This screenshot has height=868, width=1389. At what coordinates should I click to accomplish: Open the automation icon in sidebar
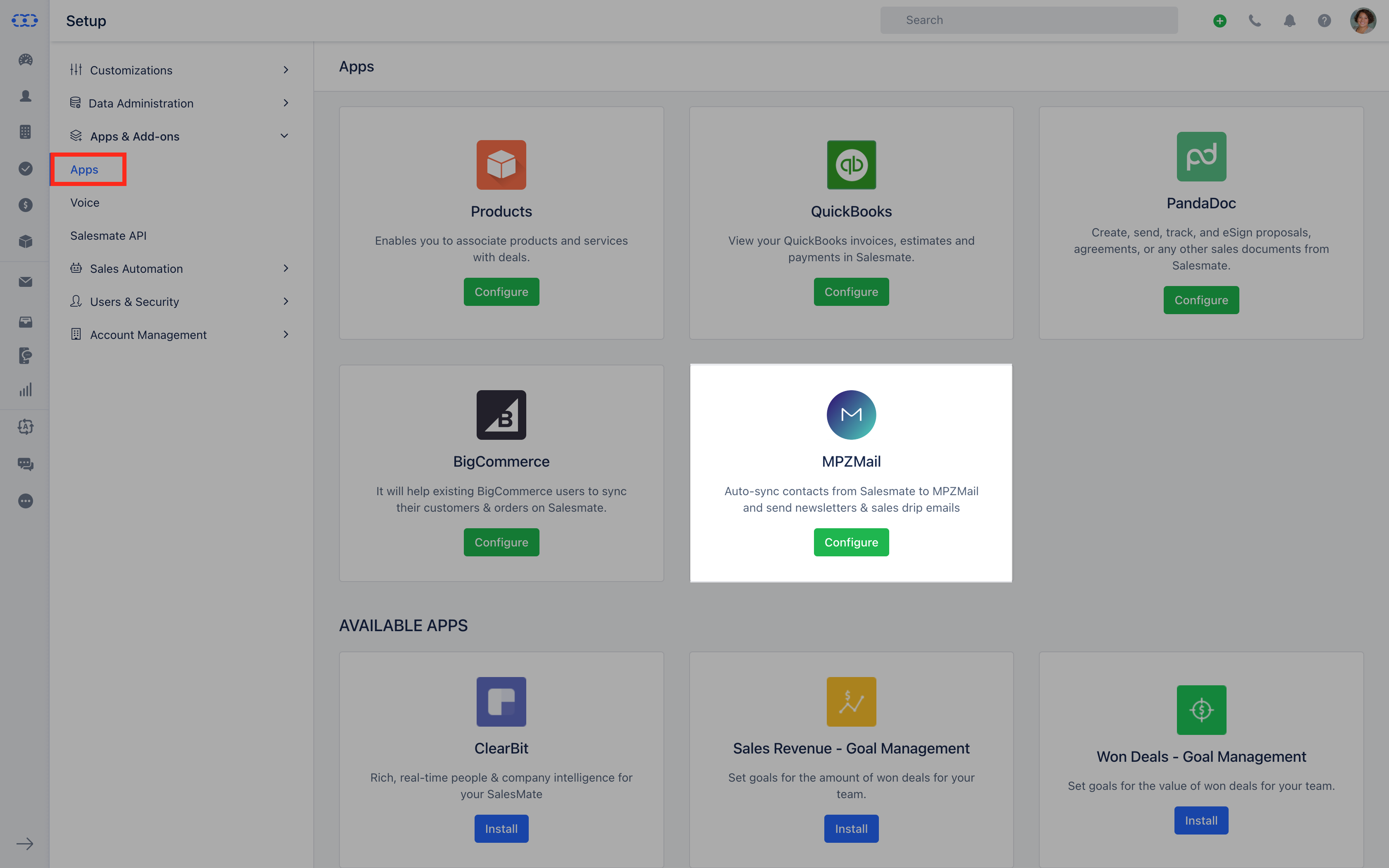[x=25, y=427]
